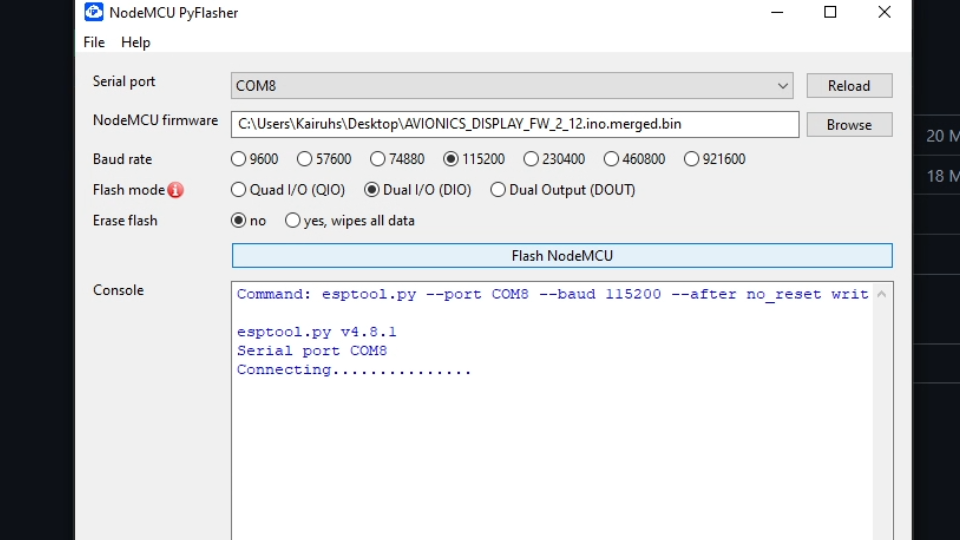Click the Reload ports button

pos(849,86)
